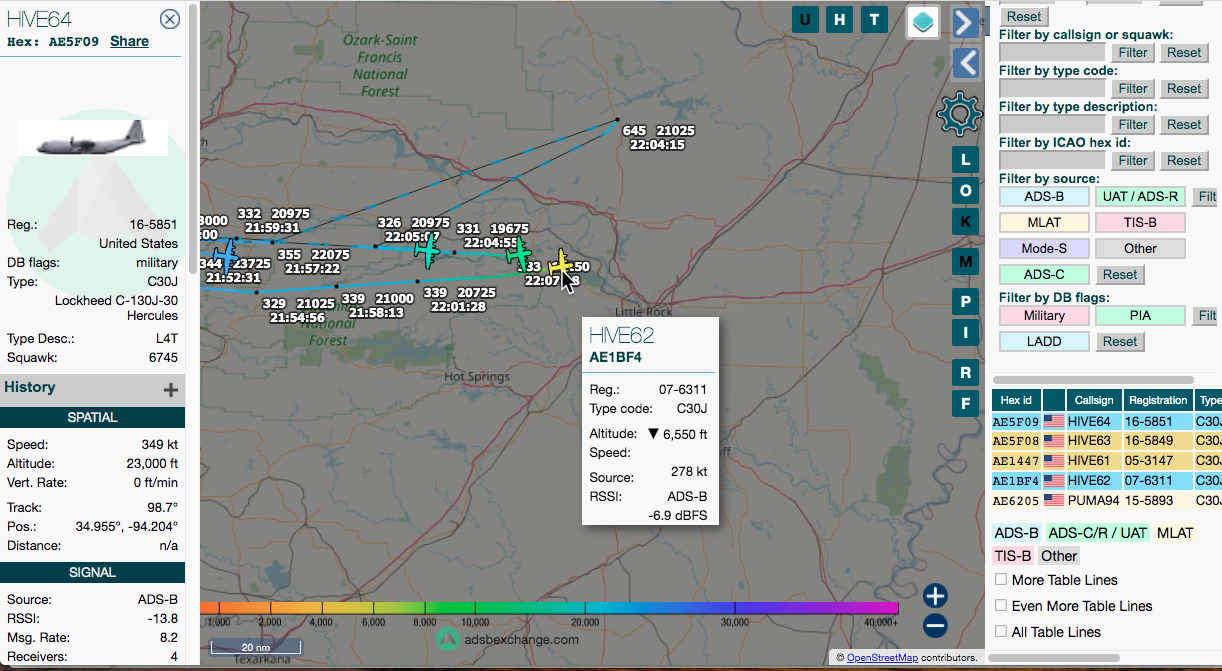
Task: Toggle the Mode-S source filter
Action: pos(1042,249)
